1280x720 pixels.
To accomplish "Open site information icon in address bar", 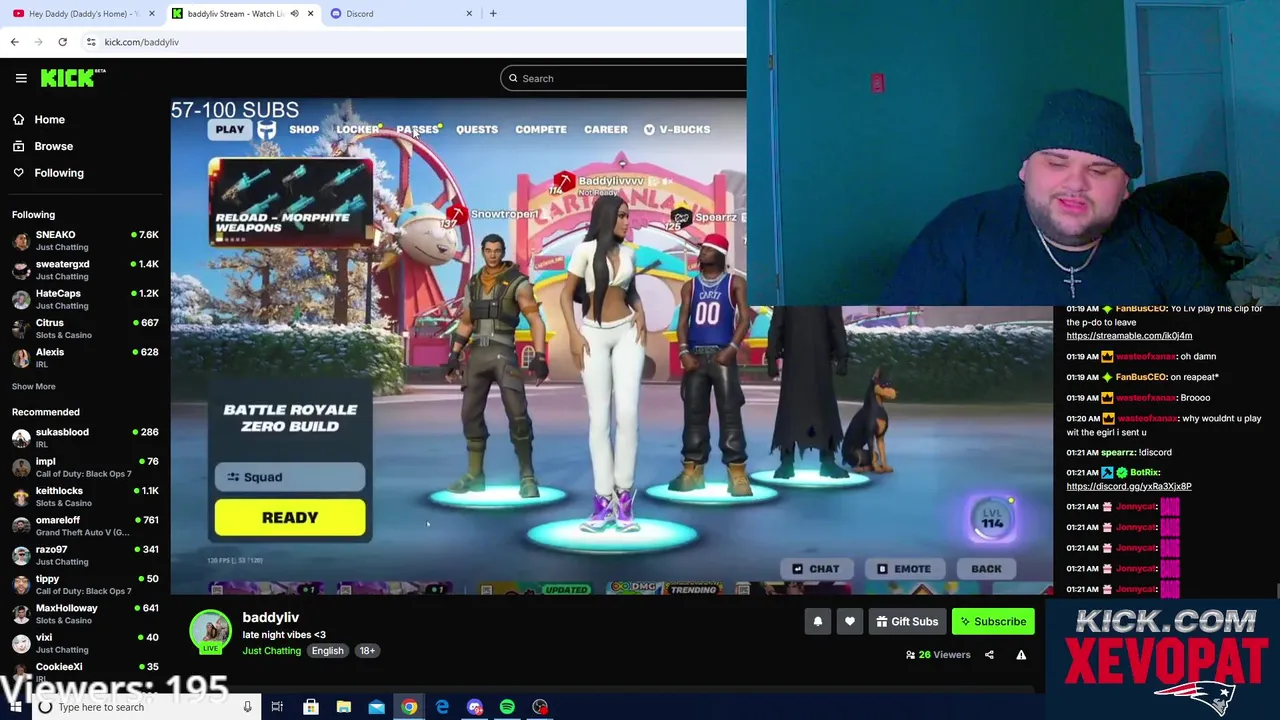I will click(91, 42).
